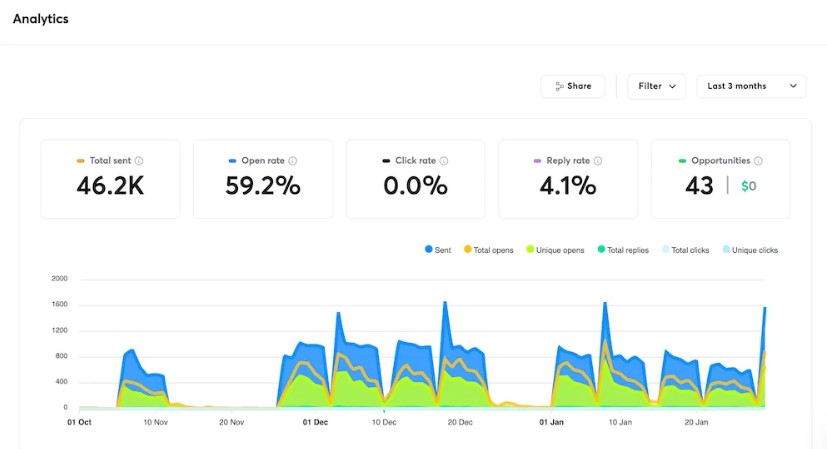Screen dimensions: 827x449
Task: Toggle Sent series in chart legend
Action: (437, 250)
